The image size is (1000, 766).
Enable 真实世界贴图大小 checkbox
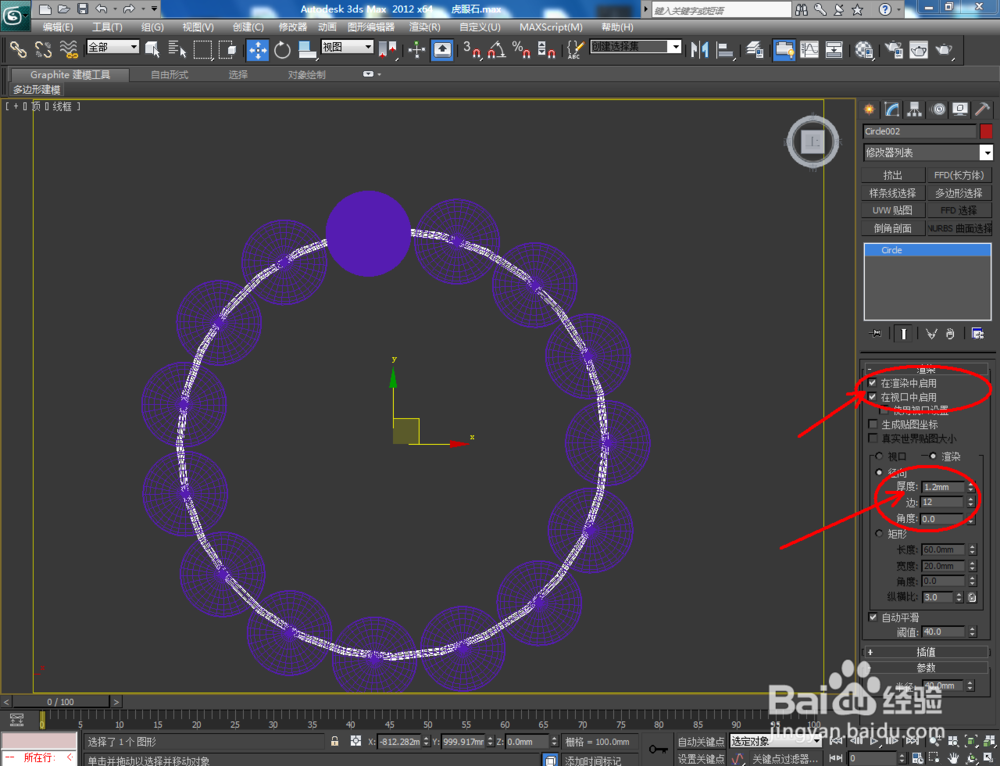pyautogui.click(x=872, y=438)
